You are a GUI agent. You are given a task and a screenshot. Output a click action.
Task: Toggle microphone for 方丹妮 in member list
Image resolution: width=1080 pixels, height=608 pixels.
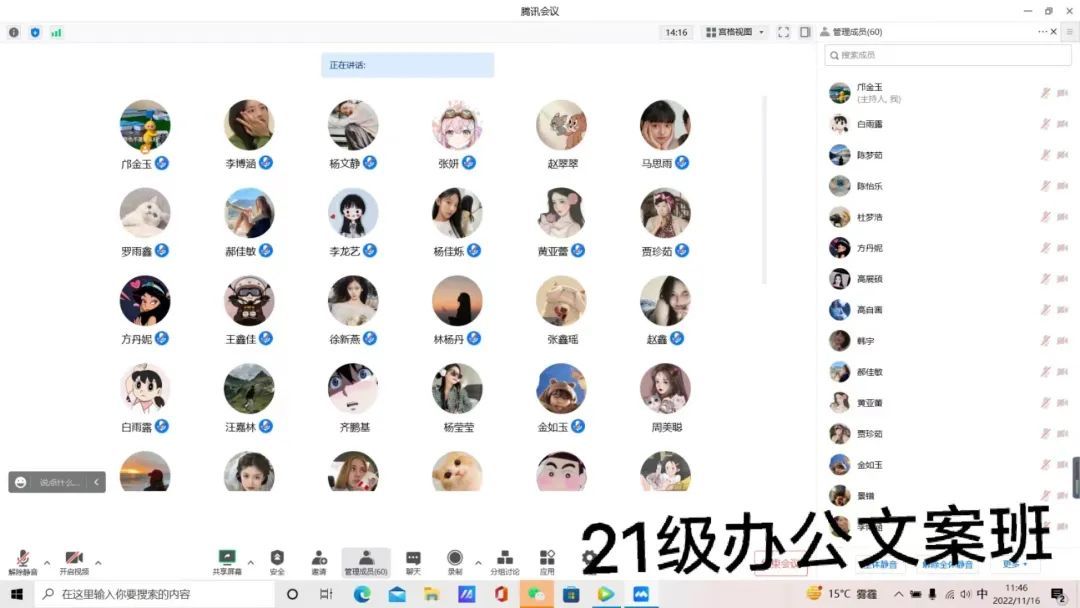tap(1046, 248)
